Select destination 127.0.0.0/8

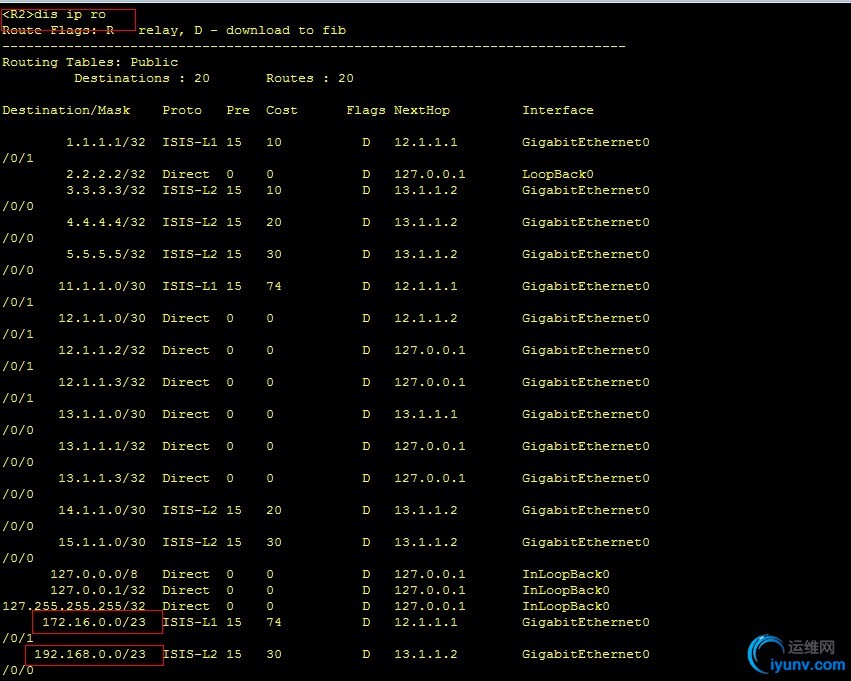tap(94, 574)
